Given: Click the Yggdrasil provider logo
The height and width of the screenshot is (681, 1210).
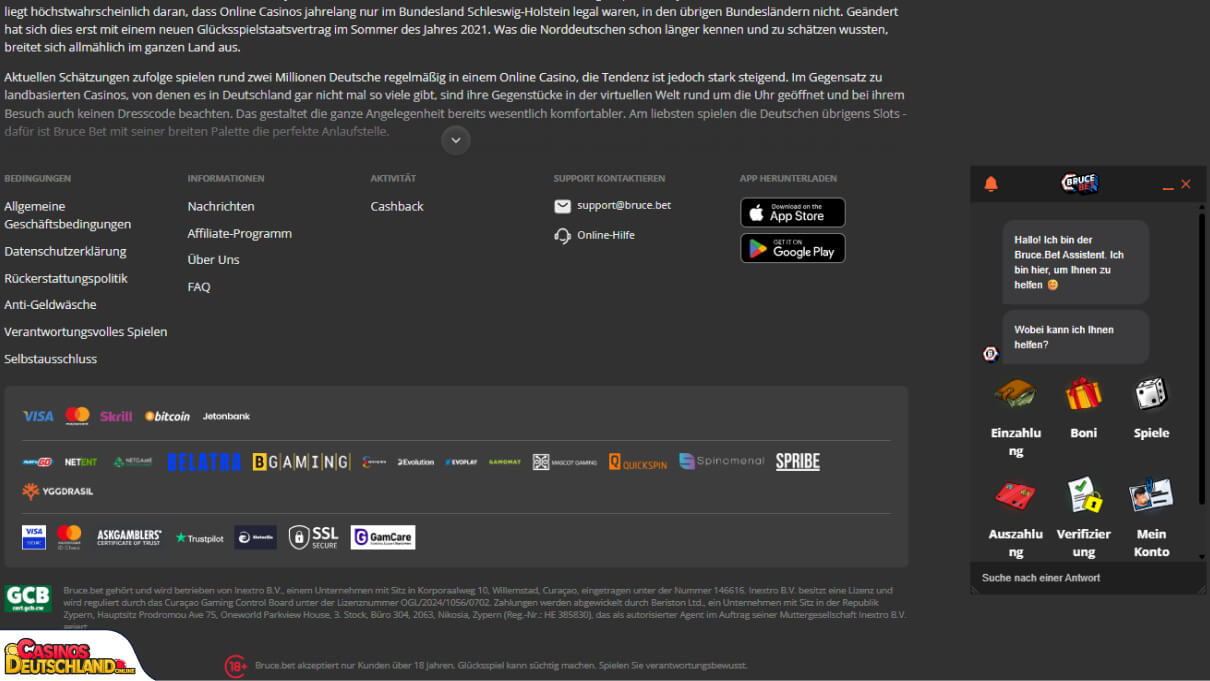Looking at the screenshot, I should (x=57, y=491).
